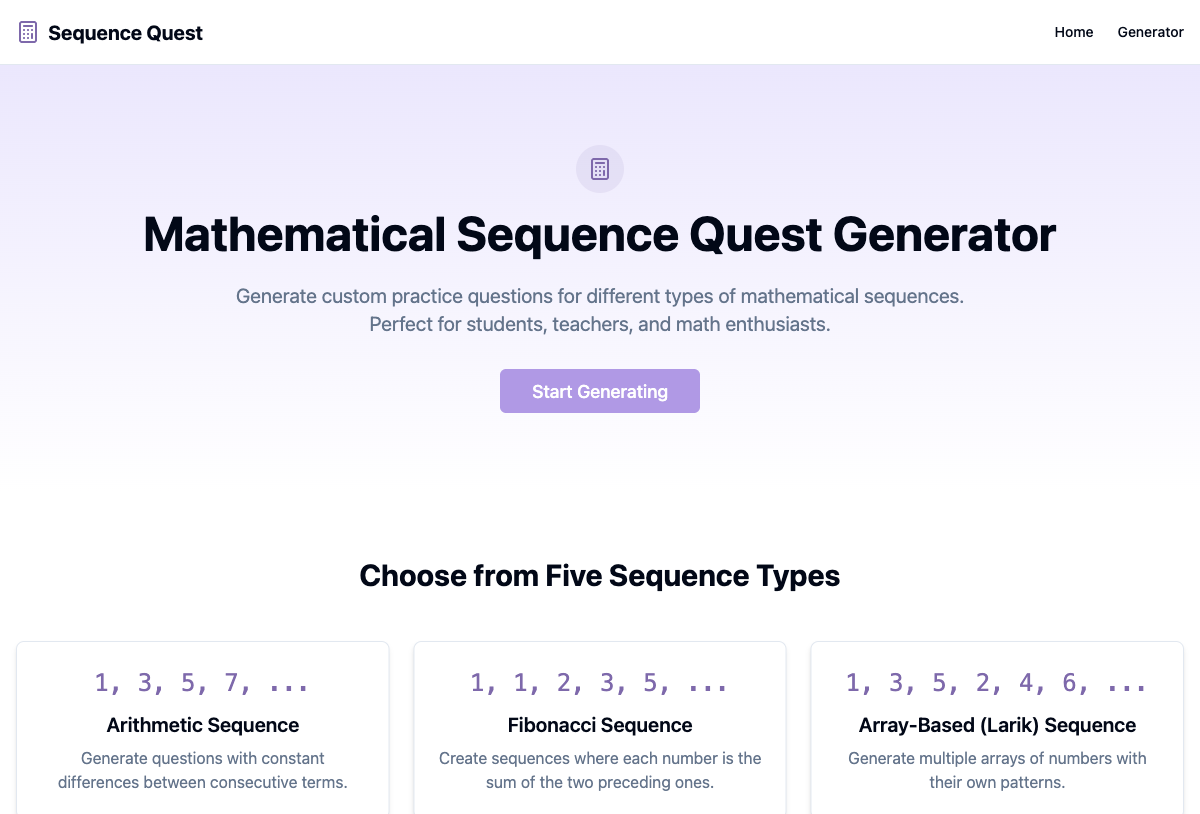Viewport: 1200px width, 814px height.
Task: Select the Array-Based (Larik) Sequence title
Action: coord(997,725)
